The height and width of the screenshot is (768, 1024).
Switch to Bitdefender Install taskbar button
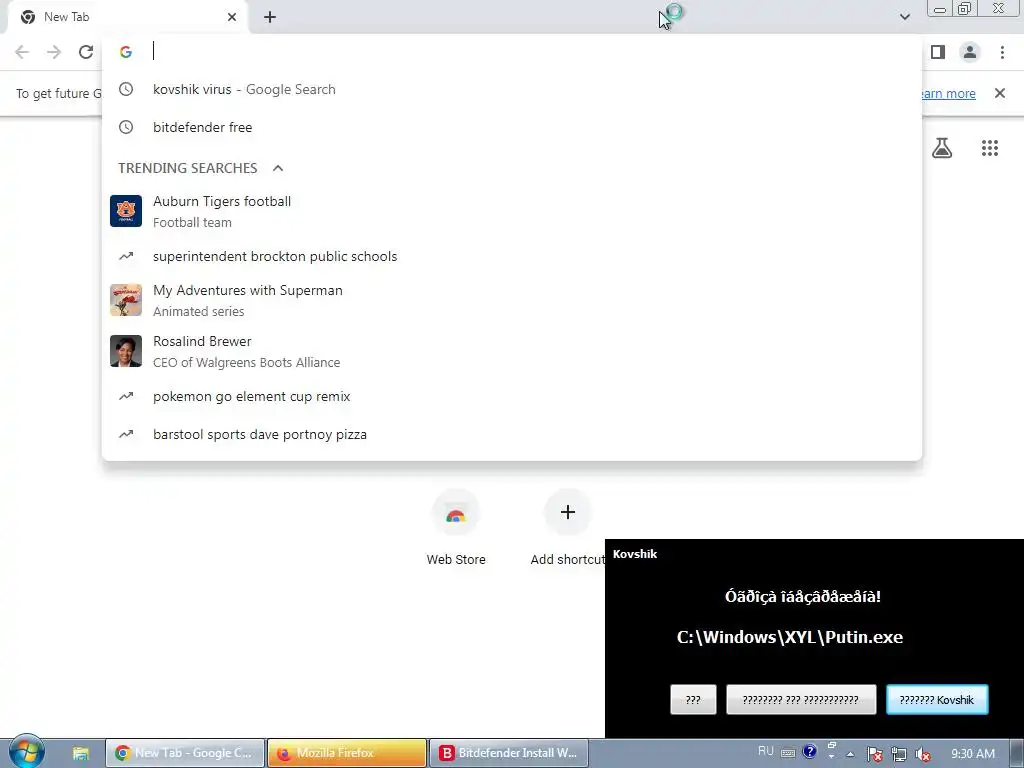509,753
